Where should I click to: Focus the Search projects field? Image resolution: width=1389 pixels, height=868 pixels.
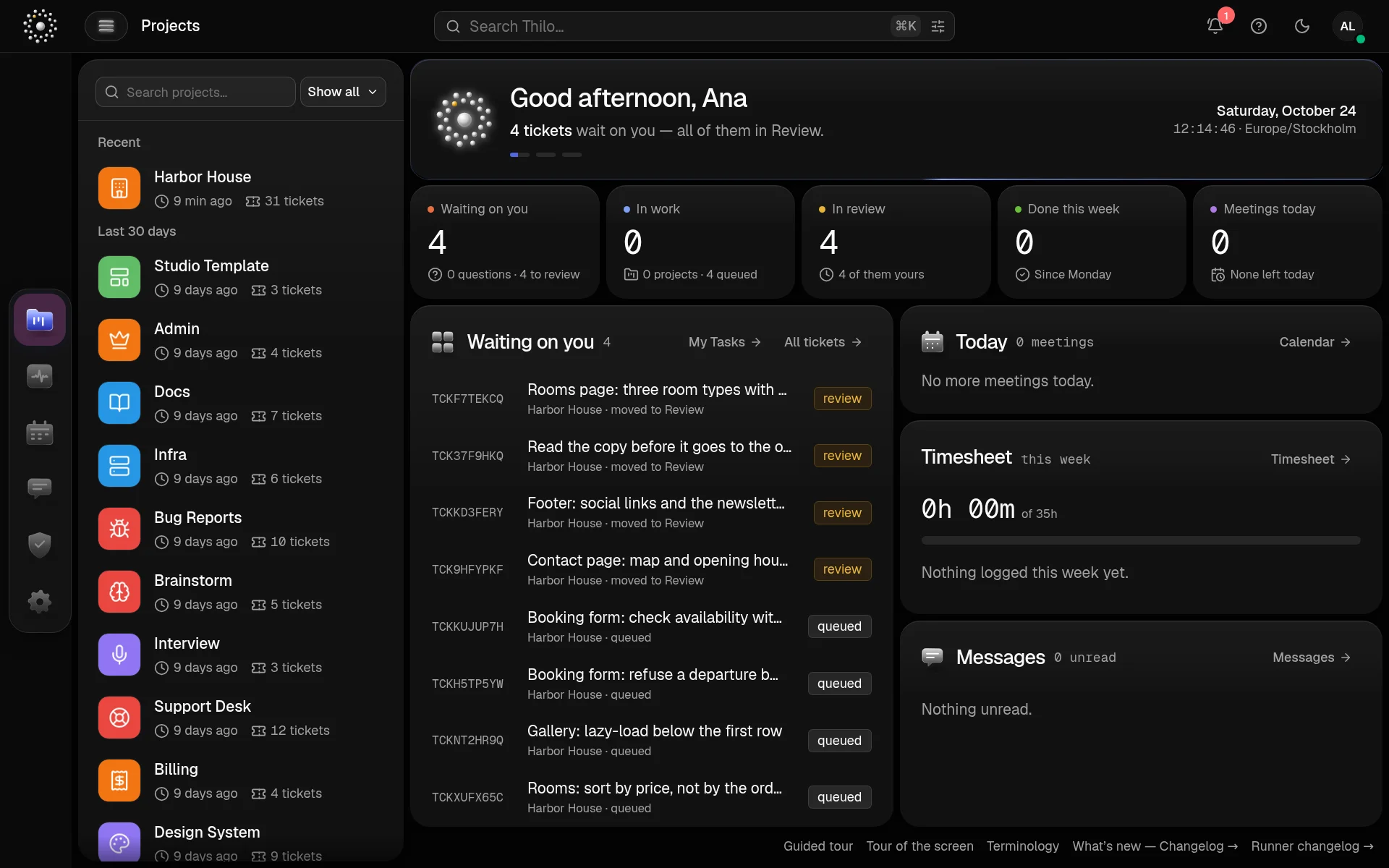point(195,92)
